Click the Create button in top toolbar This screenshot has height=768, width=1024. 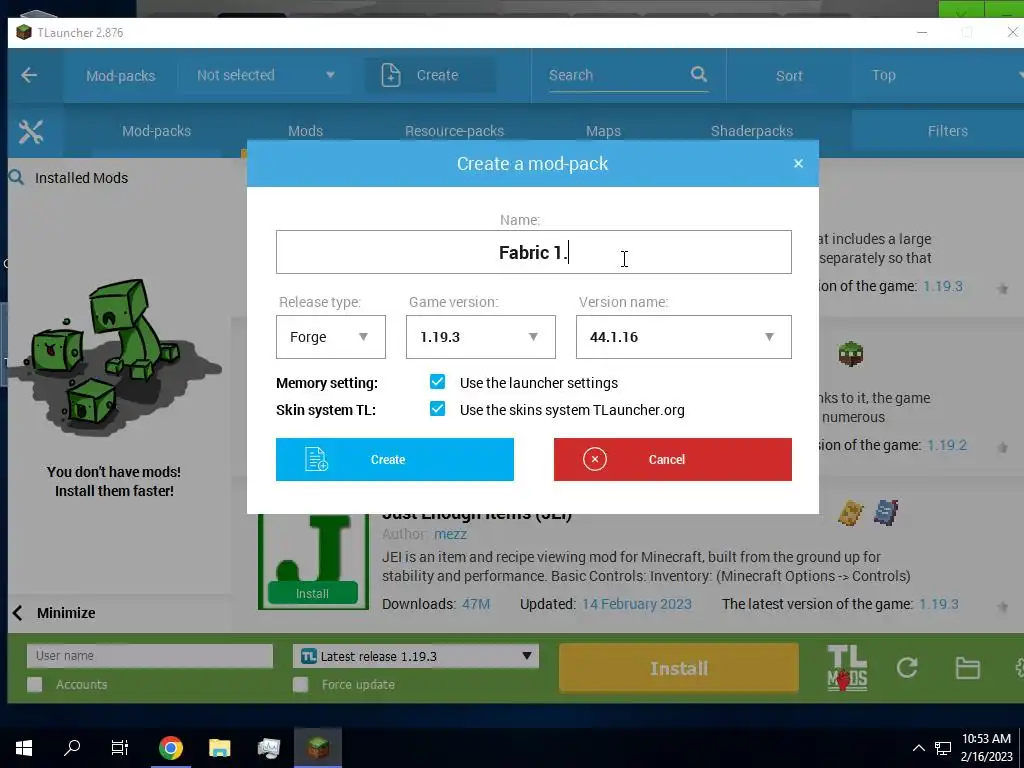pos(429,75)
